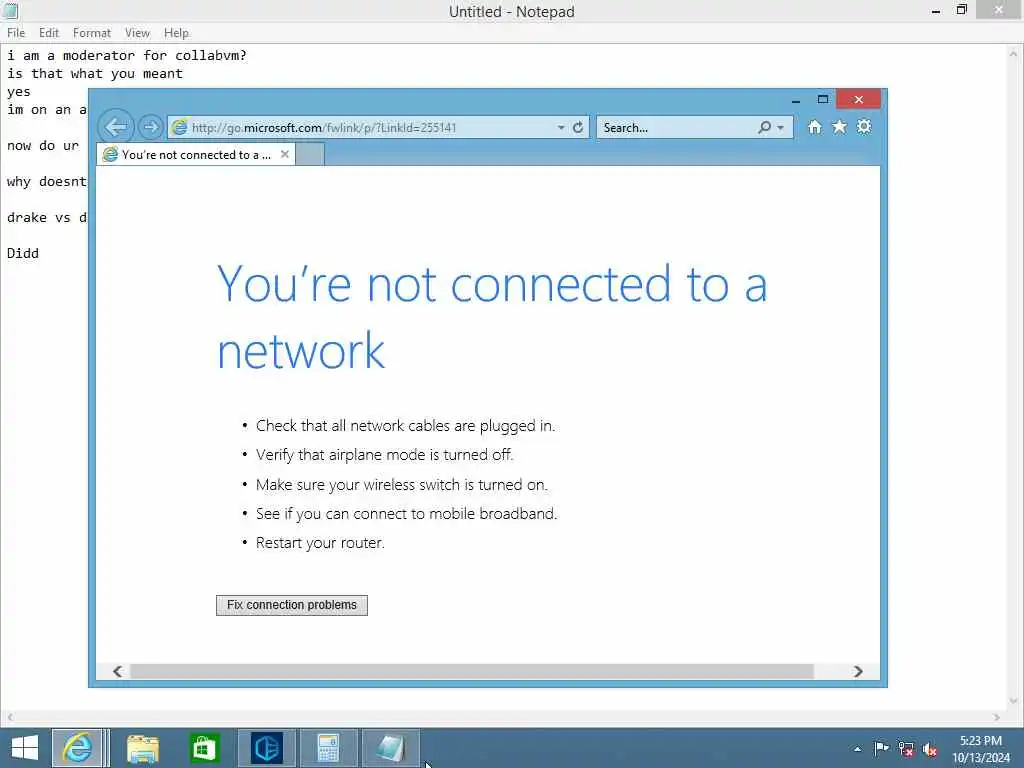The width and height of the screenshot is (1024, 768).
Task: Open the Action Center flag icon
Action: click(x=881, y=748)
